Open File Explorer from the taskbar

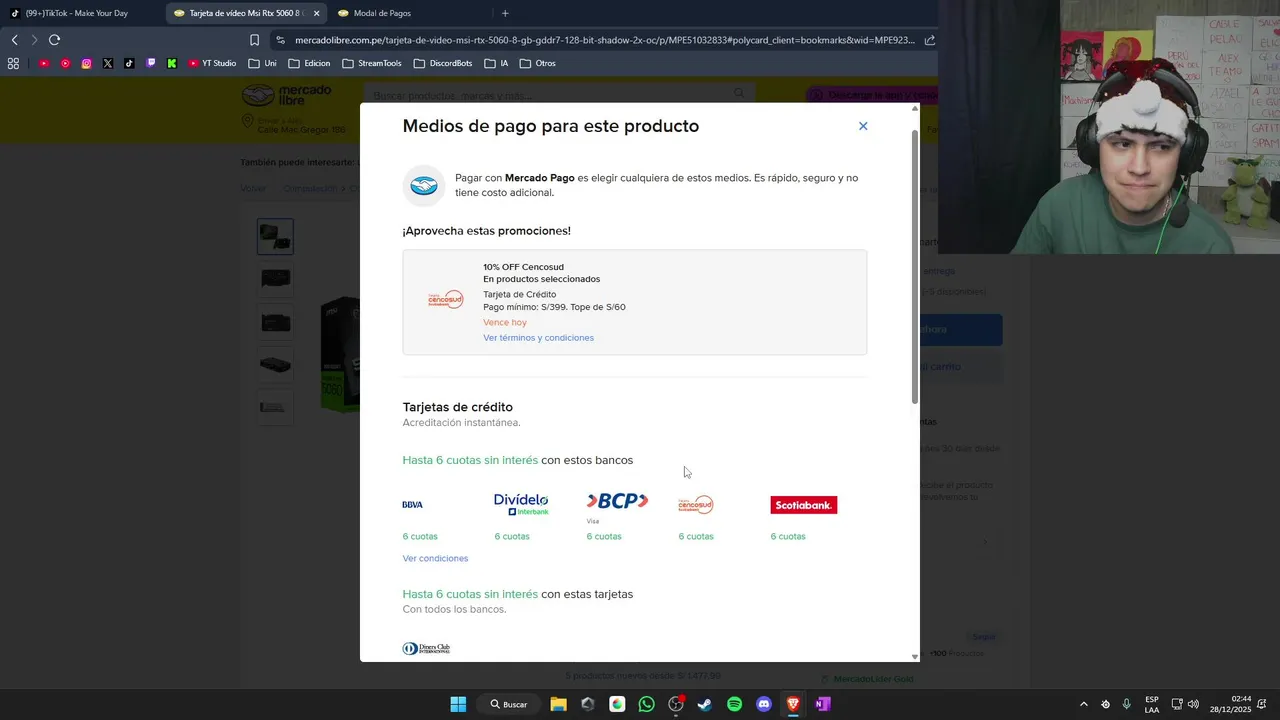pos(558,704)
